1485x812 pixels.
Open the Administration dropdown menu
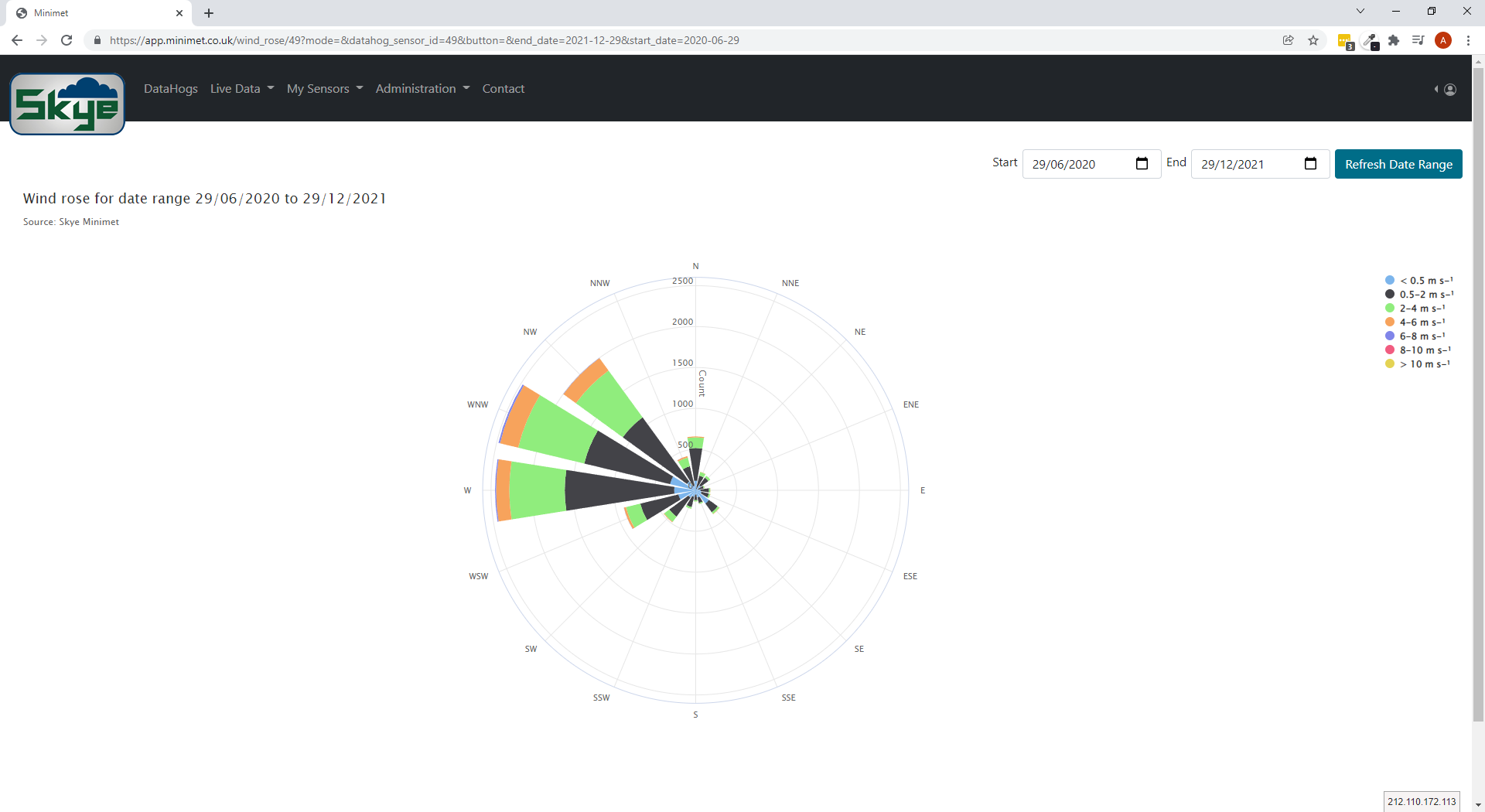422,89
